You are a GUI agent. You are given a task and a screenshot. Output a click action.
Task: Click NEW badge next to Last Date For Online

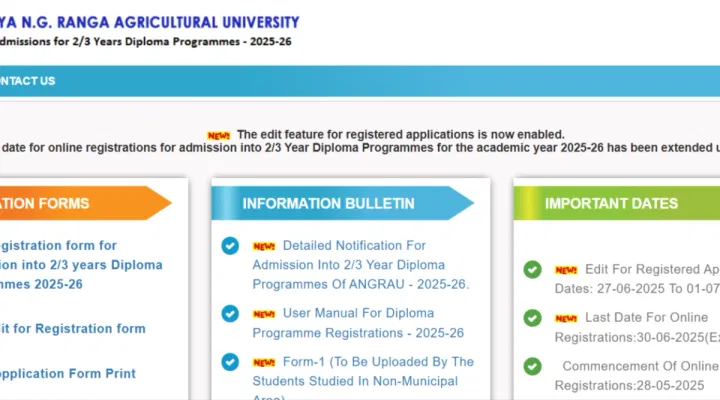[x=566, y=318]
